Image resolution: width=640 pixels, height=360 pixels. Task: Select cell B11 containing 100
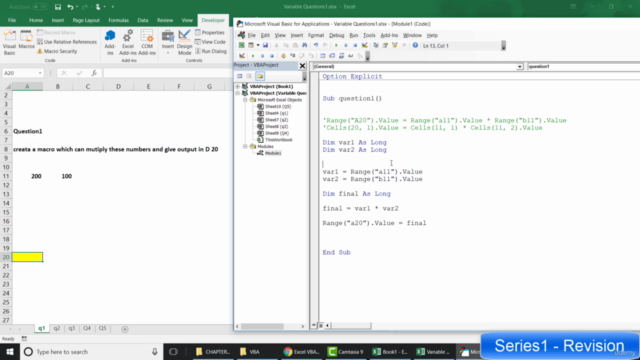click(58, 176)
